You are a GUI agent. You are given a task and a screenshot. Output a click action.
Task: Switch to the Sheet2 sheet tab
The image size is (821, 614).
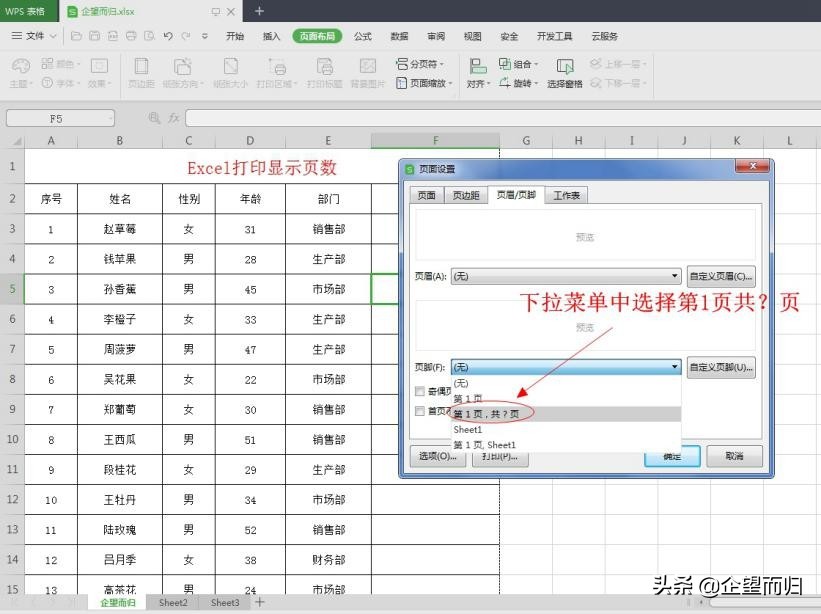(173, 602)
